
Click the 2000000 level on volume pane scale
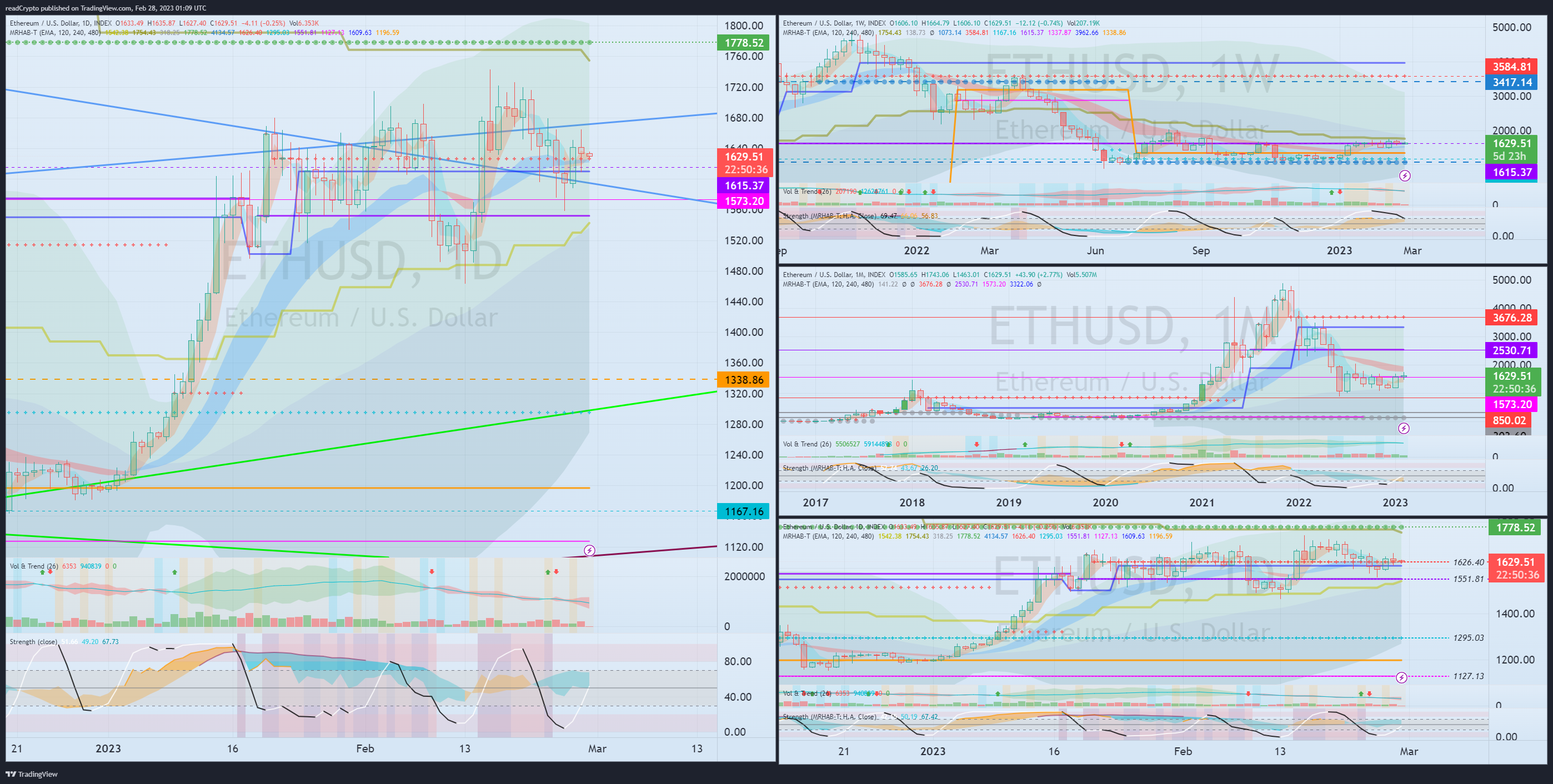[x=744, y=576]
